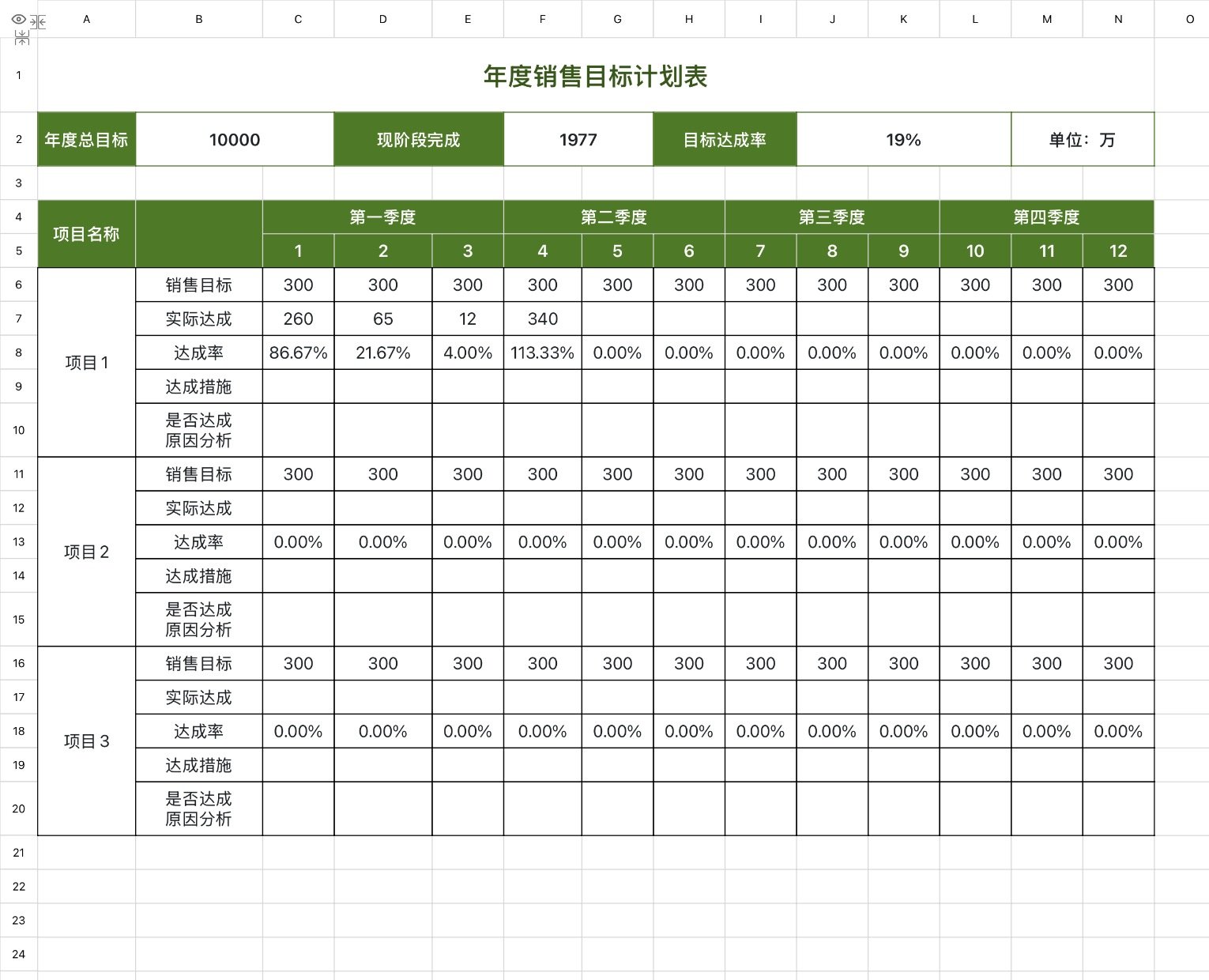This screenshot has height=980, width=1209.
Task: Select the 10000 annual target value
Action: 235,139
